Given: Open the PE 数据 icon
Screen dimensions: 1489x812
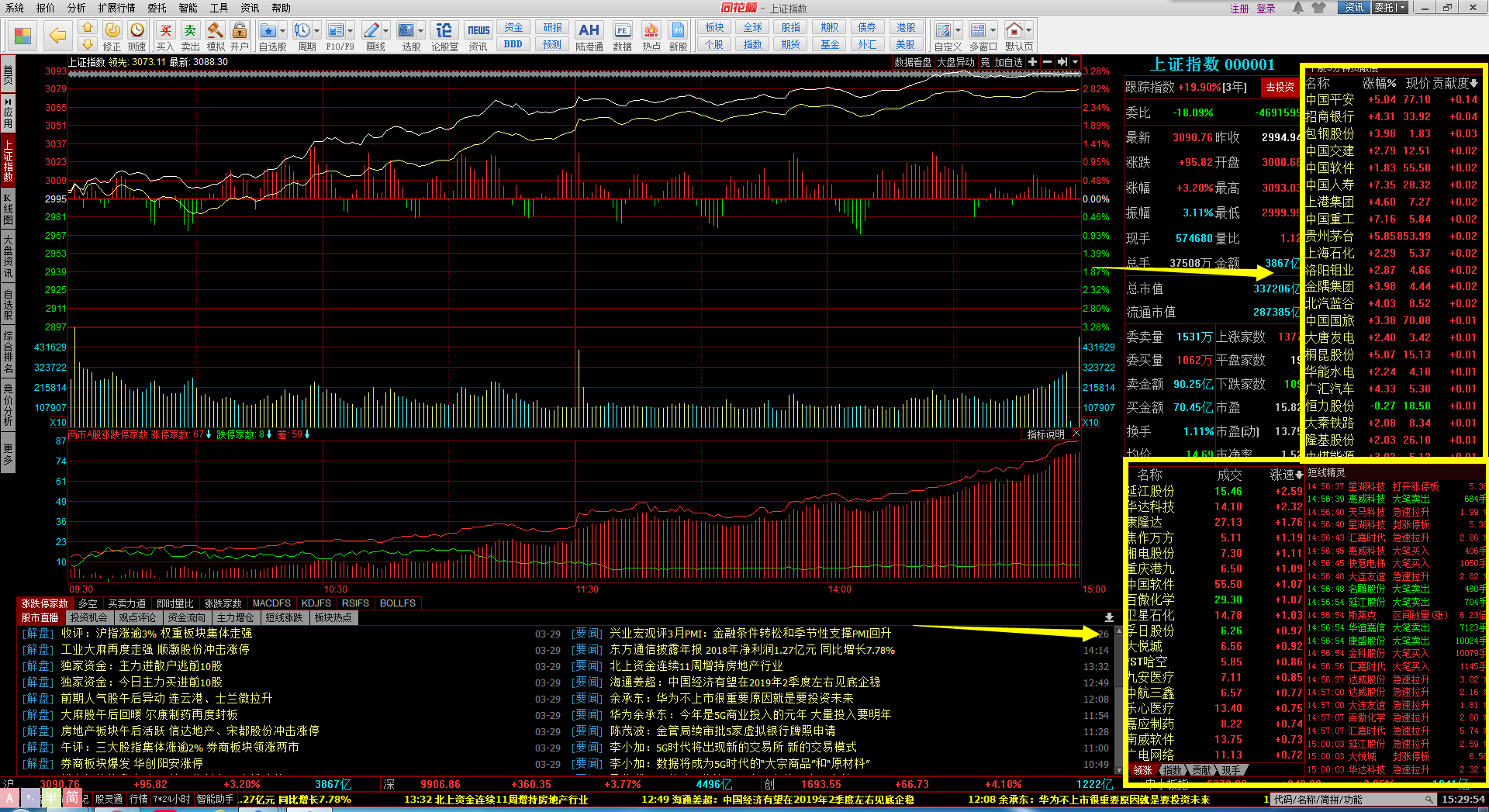Looking at the screenshot, I should click(x=623, y=30).
